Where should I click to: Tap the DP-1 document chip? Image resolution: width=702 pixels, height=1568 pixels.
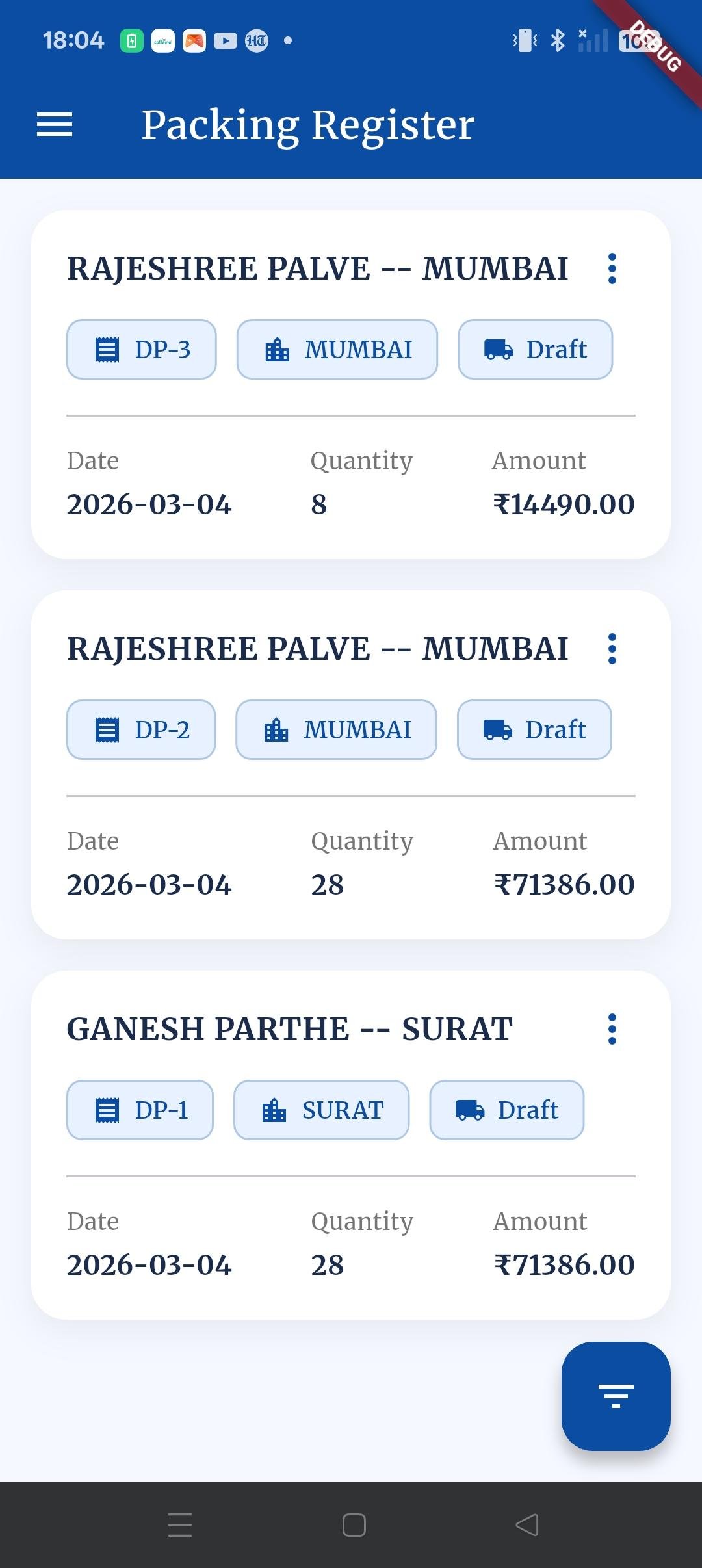pos(140,1110)
